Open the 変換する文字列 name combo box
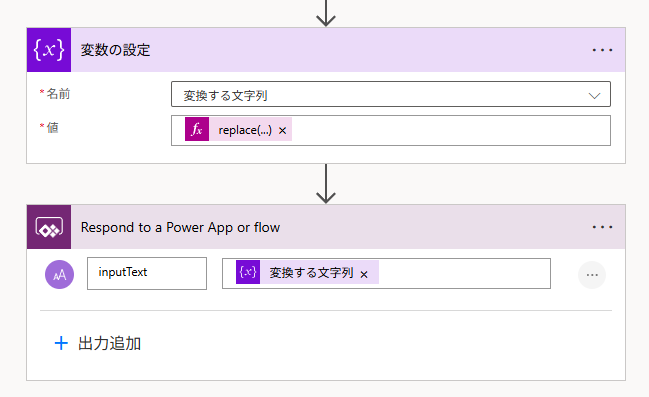Viewport: 649px width, 397px height. [391, 94]
